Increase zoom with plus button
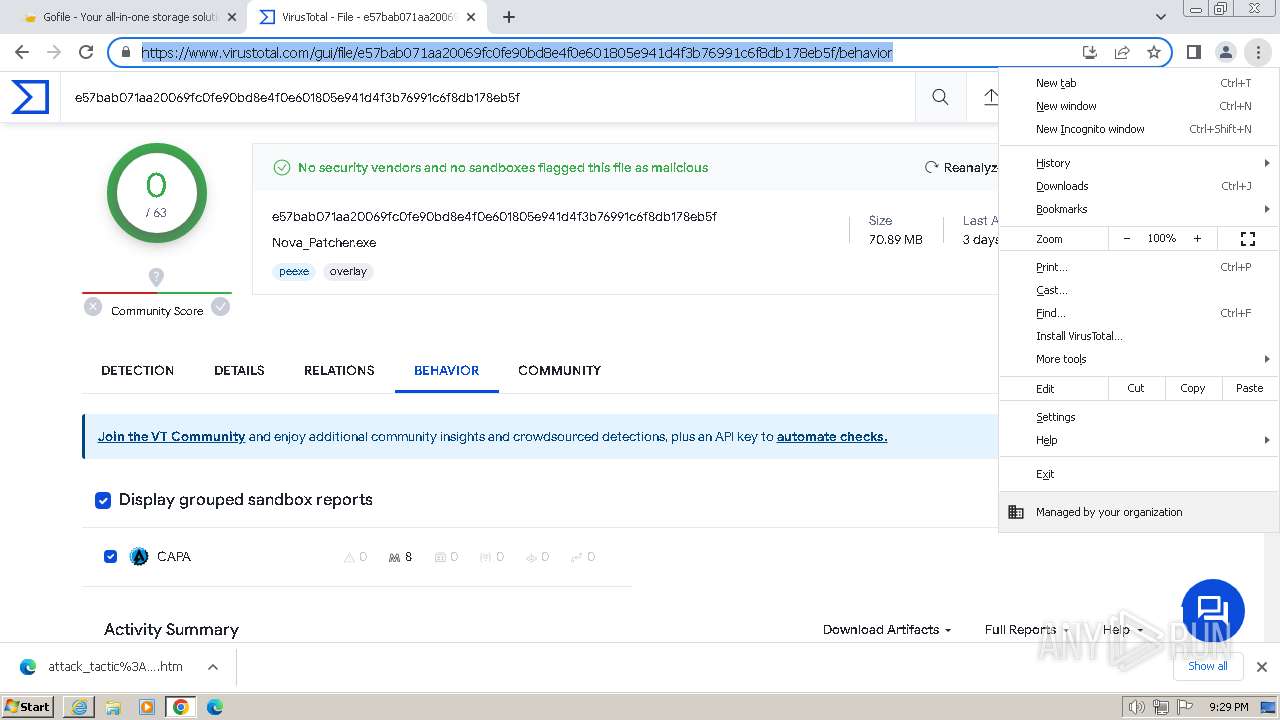The width and height of the screenshot is (1280, 720). tap(1197, 239)
